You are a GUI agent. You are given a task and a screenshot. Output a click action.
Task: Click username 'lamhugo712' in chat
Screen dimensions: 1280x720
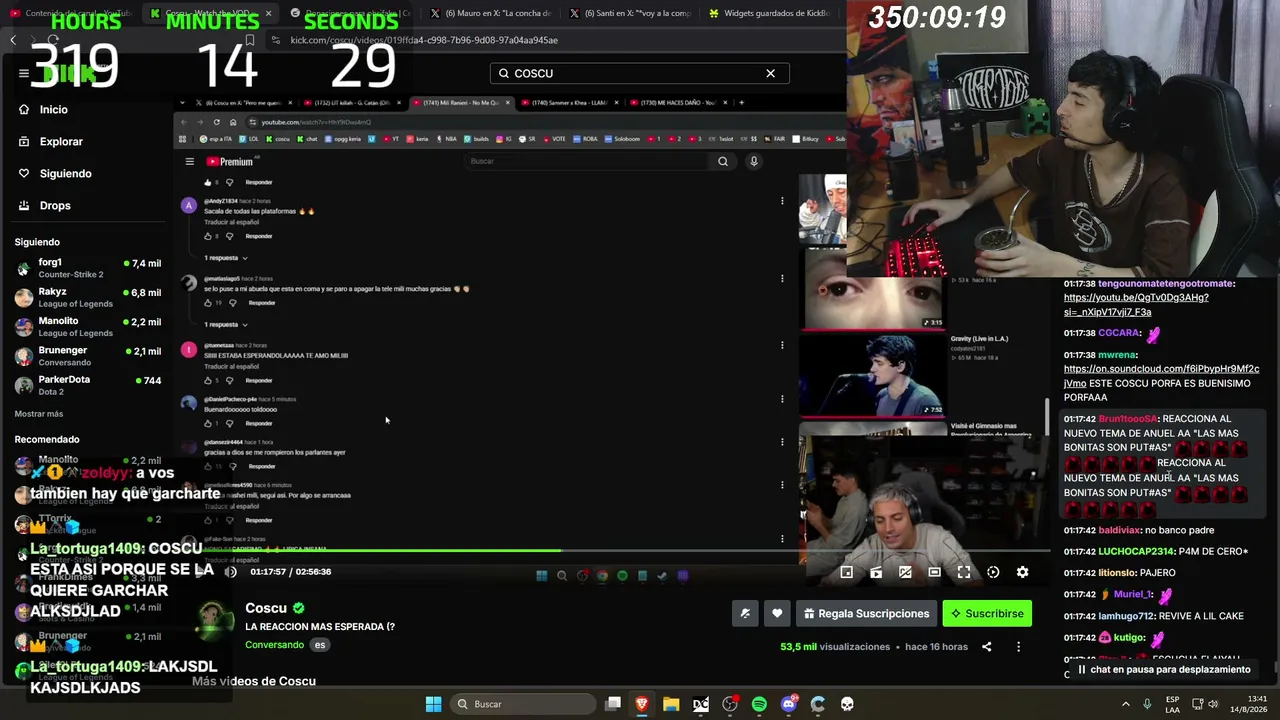1126,616
